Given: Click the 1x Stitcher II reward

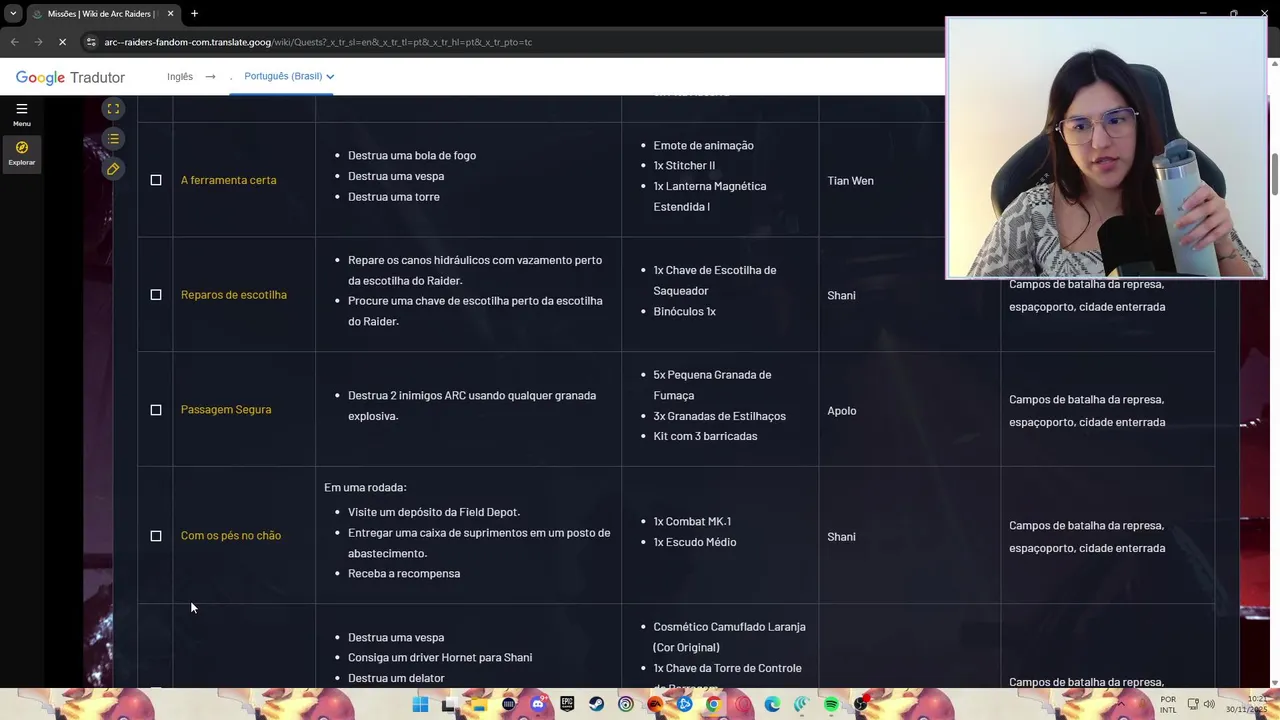Looking at the screenshot, I should [x=684, y=166].
